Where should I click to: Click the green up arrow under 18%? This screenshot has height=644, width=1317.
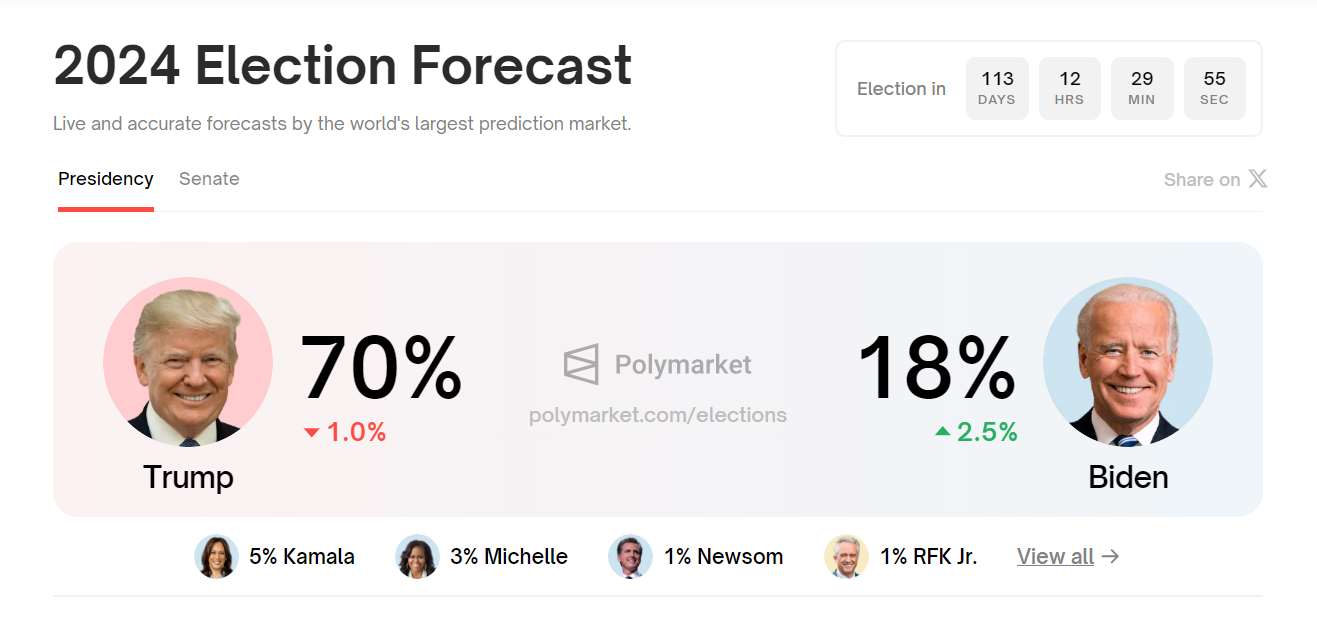942,431
